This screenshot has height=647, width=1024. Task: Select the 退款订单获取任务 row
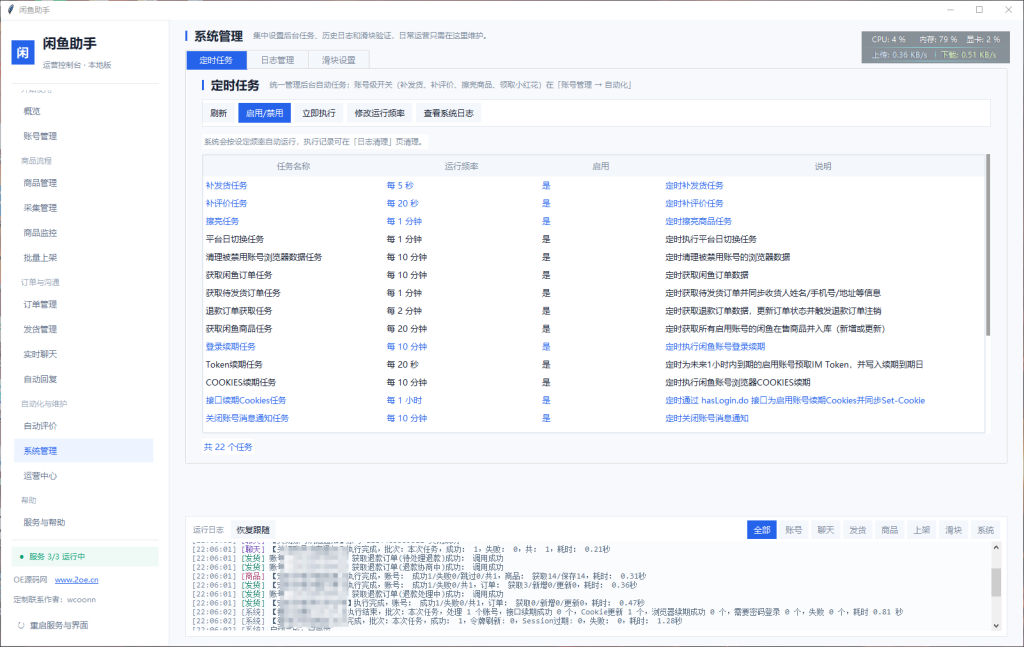coord(594,311)
